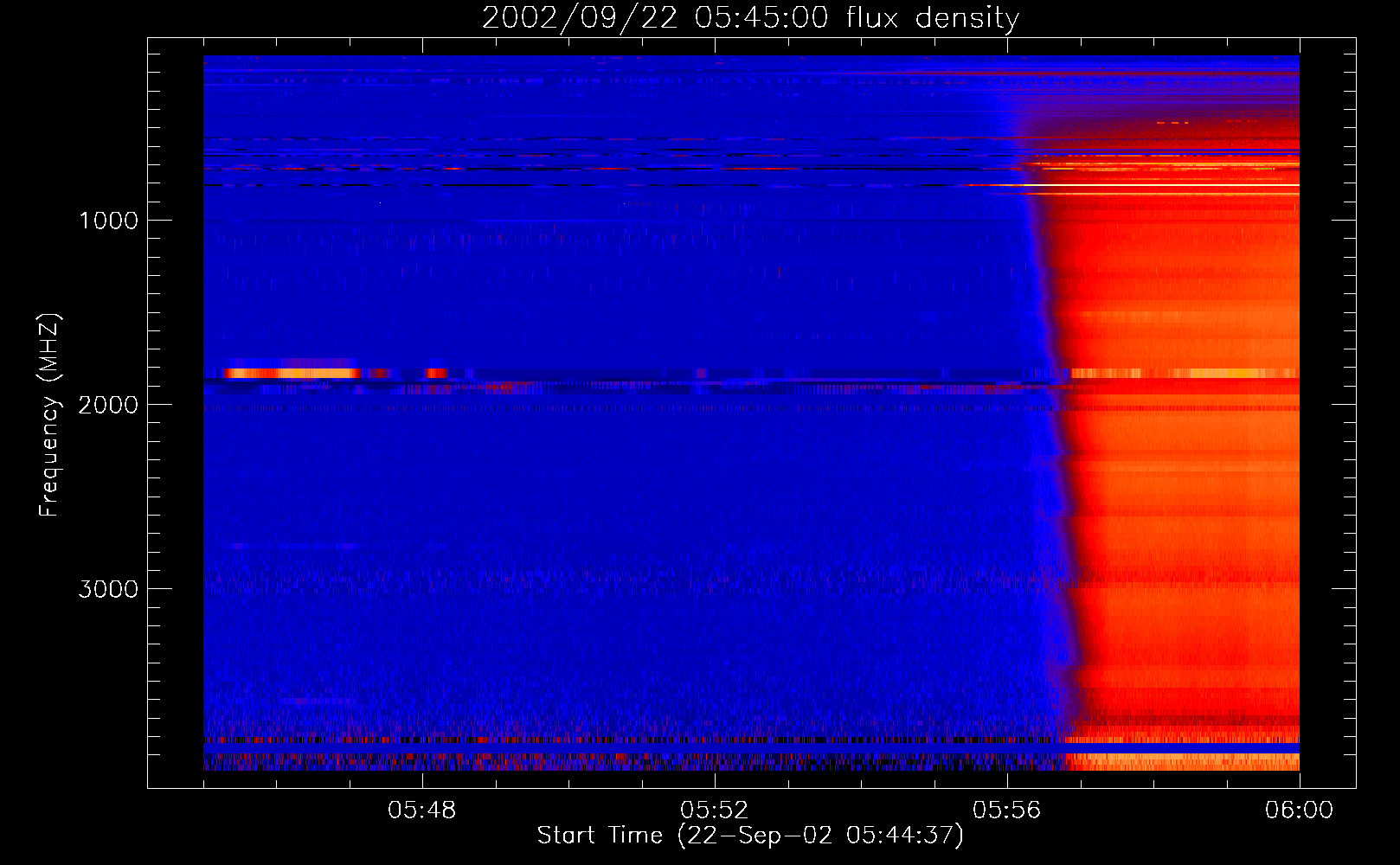This screenshot has height=865, width=1400.
Task: Click the "Start Time (22-Sep-02 05:44:37)" axis label
Action: pos(750,836)
